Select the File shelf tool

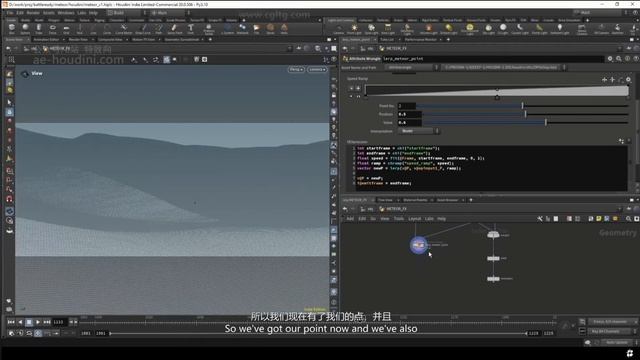point(256,29)
